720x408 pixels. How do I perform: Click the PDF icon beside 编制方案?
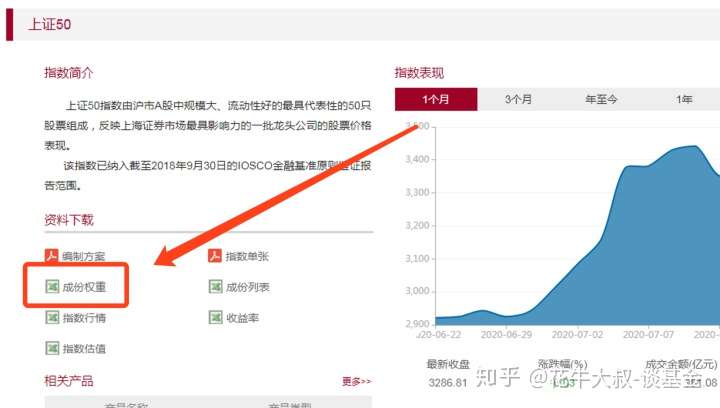click(x=51, y=256)
